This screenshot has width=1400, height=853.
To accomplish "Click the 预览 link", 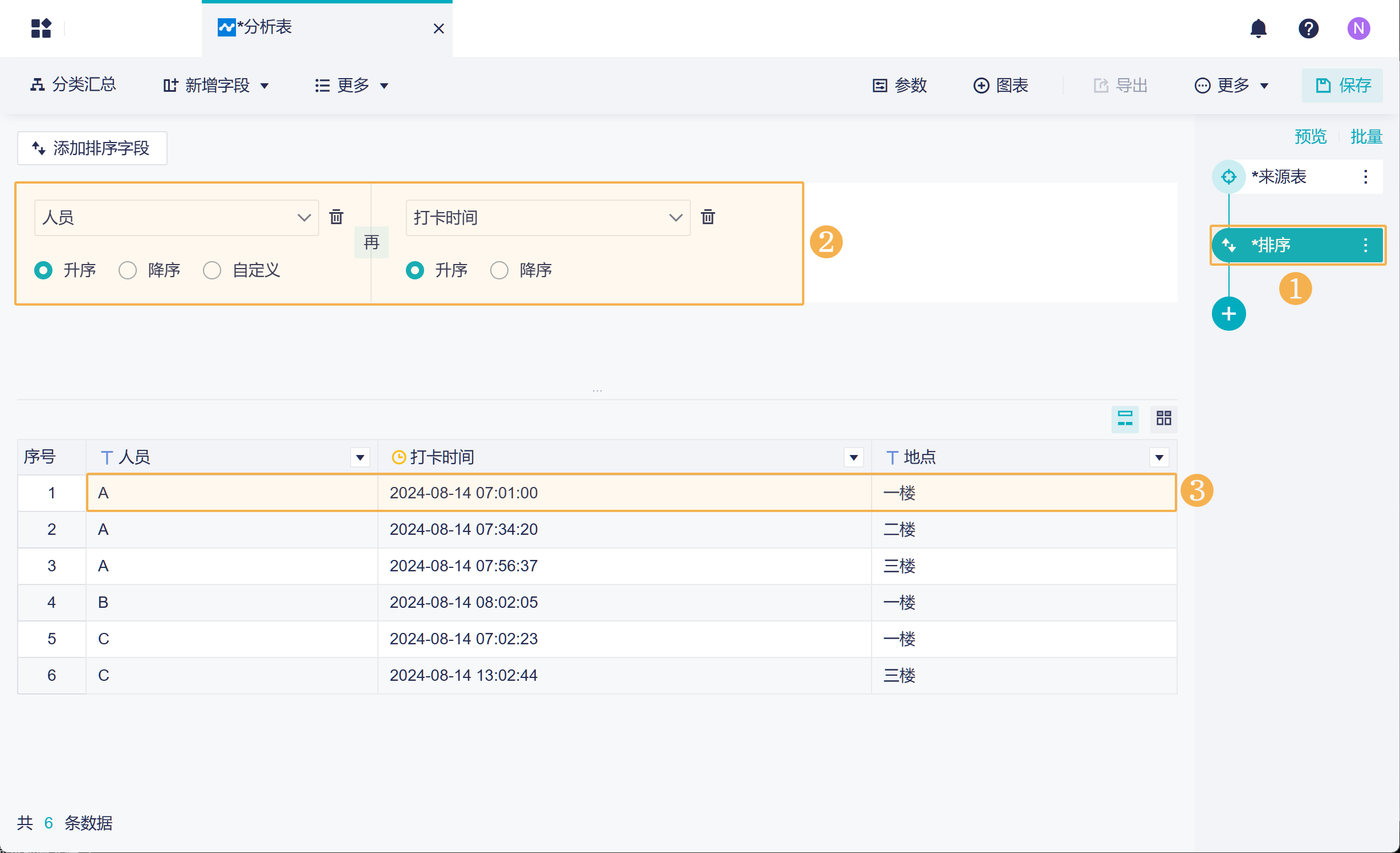I will pos(1310,137).
